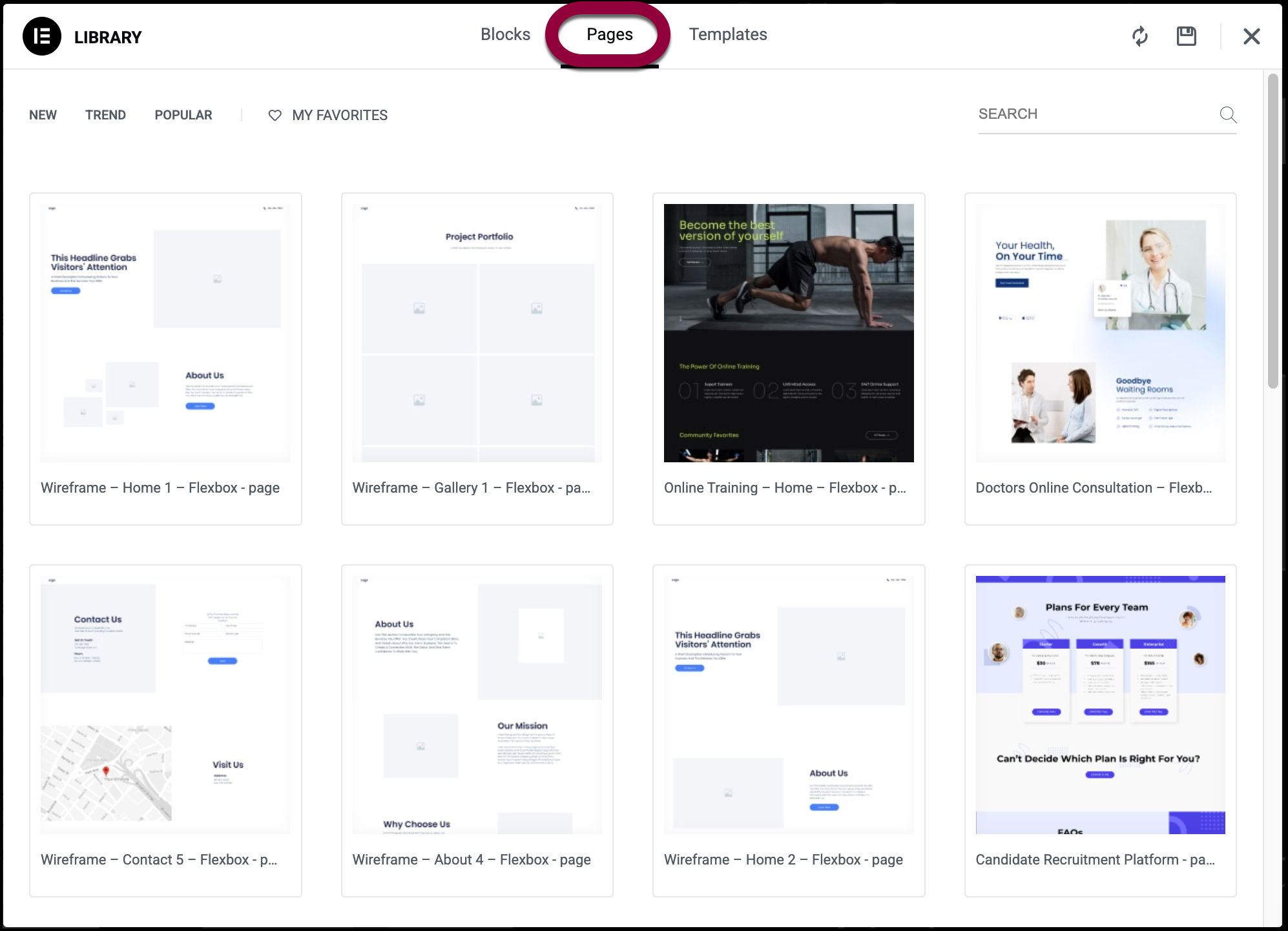Show MY FAVORITES pages
This screenshot has height=931, width=1288.
(340, 115)
